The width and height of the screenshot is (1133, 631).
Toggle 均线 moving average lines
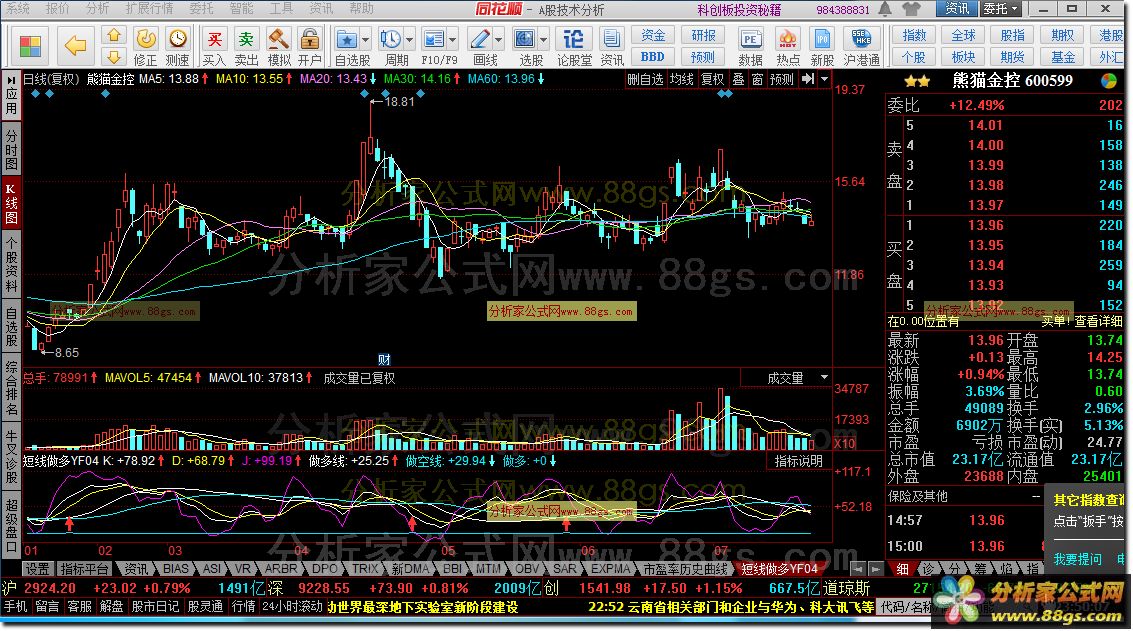coord(682,79)
